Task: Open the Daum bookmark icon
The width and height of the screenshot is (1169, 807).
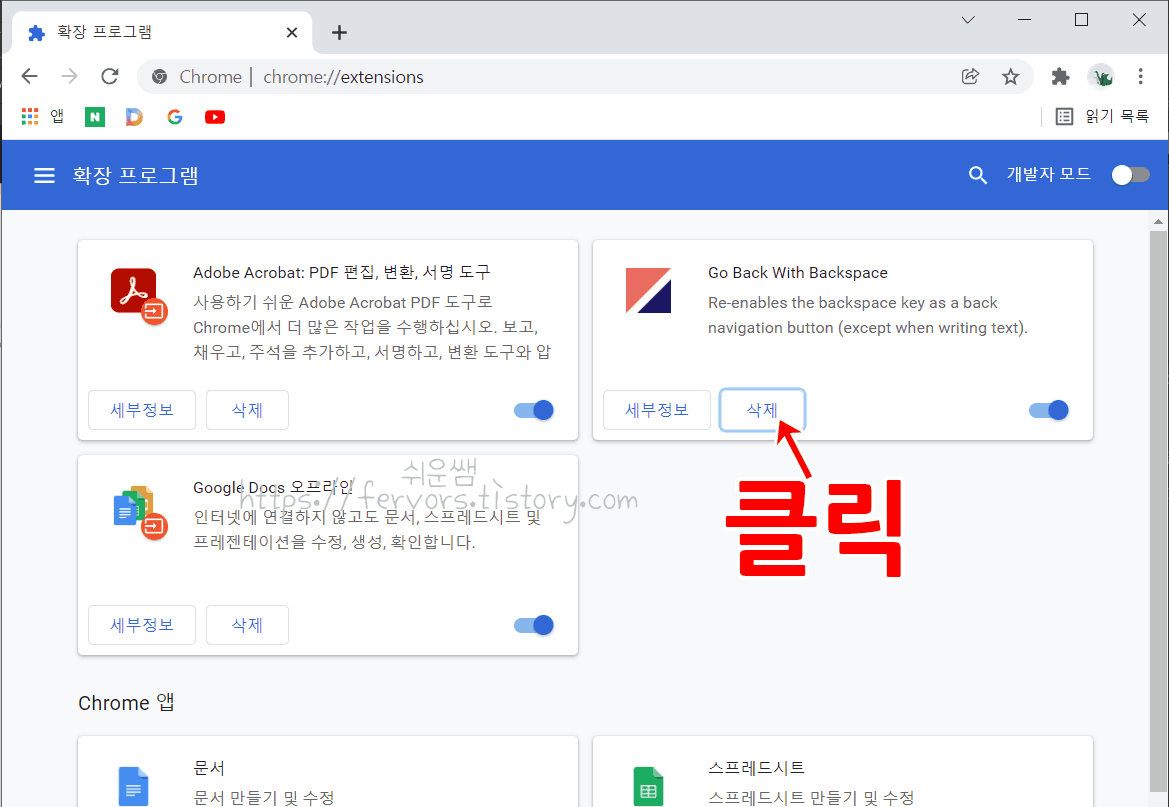Action: pos(134,117)
